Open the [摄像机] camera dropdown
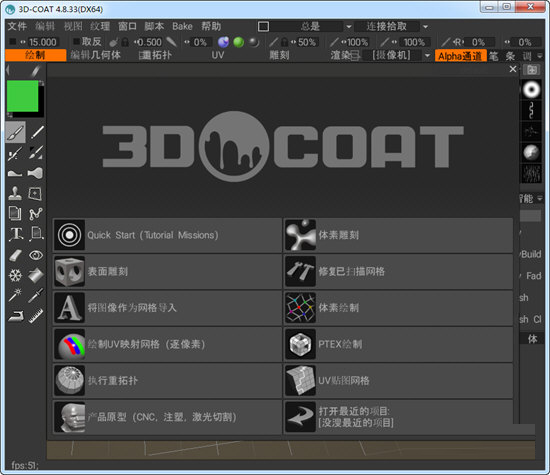 [427, 55]
